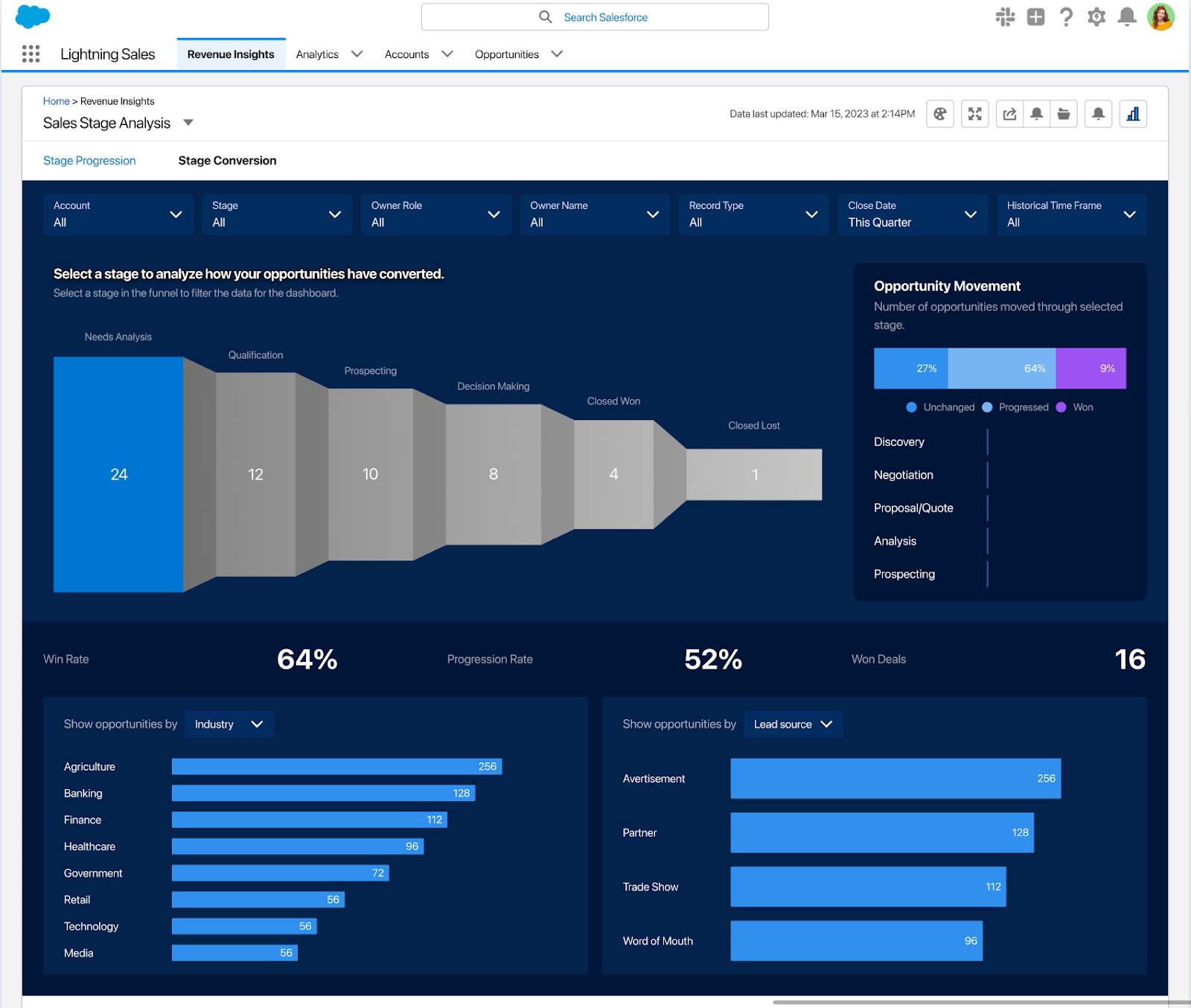Click the Negotiation row in Opportunity Movement
This screenshot has width=1191, height=1008.
click(1000, 475)
